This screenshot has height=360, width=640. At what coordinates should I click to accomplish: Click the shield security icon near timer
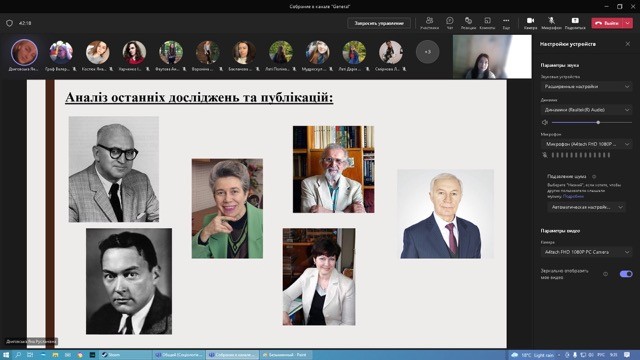coord(9,23)
